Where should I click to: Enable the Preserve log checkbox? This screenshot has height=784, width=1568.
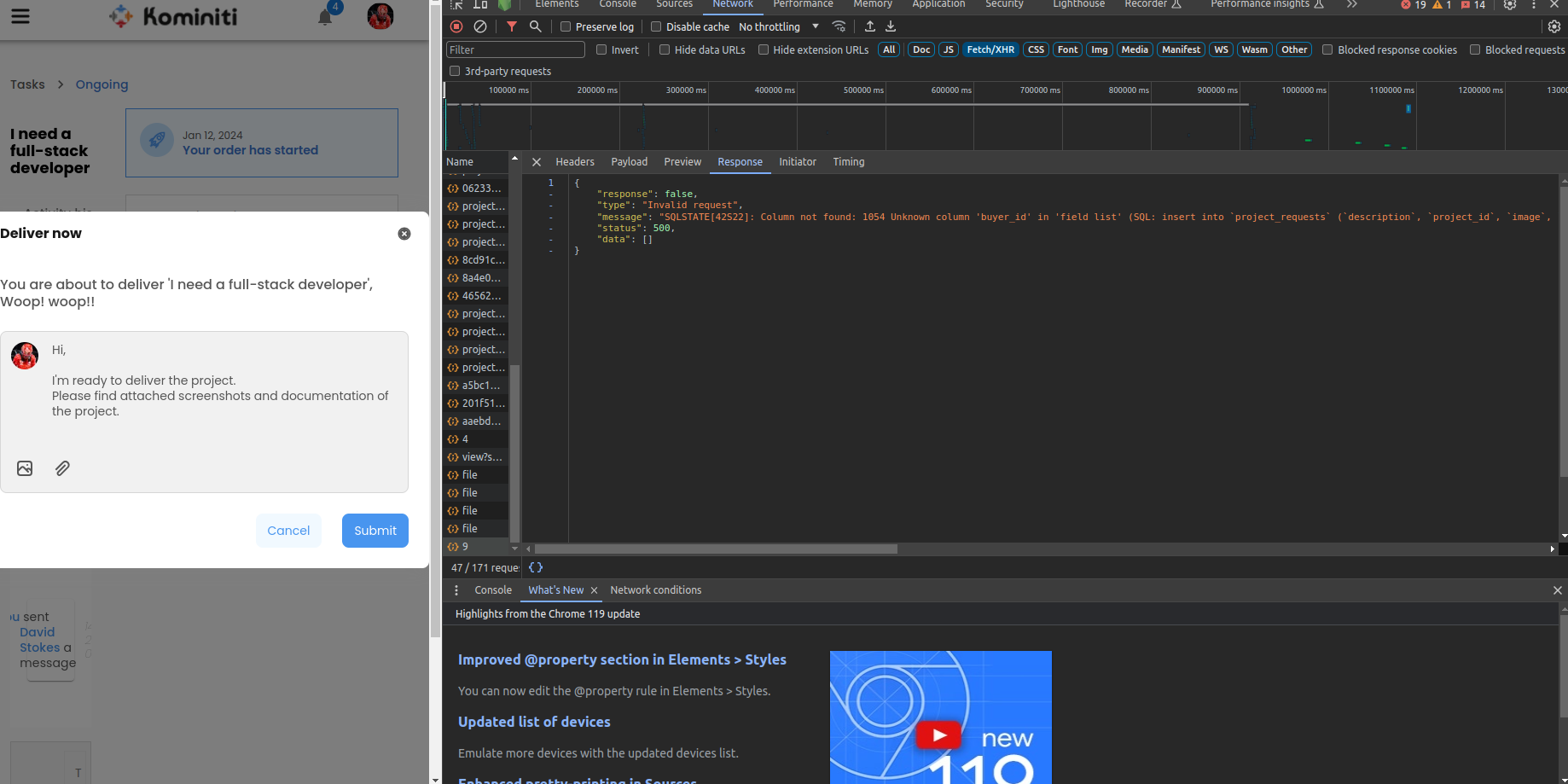point(566,26)
